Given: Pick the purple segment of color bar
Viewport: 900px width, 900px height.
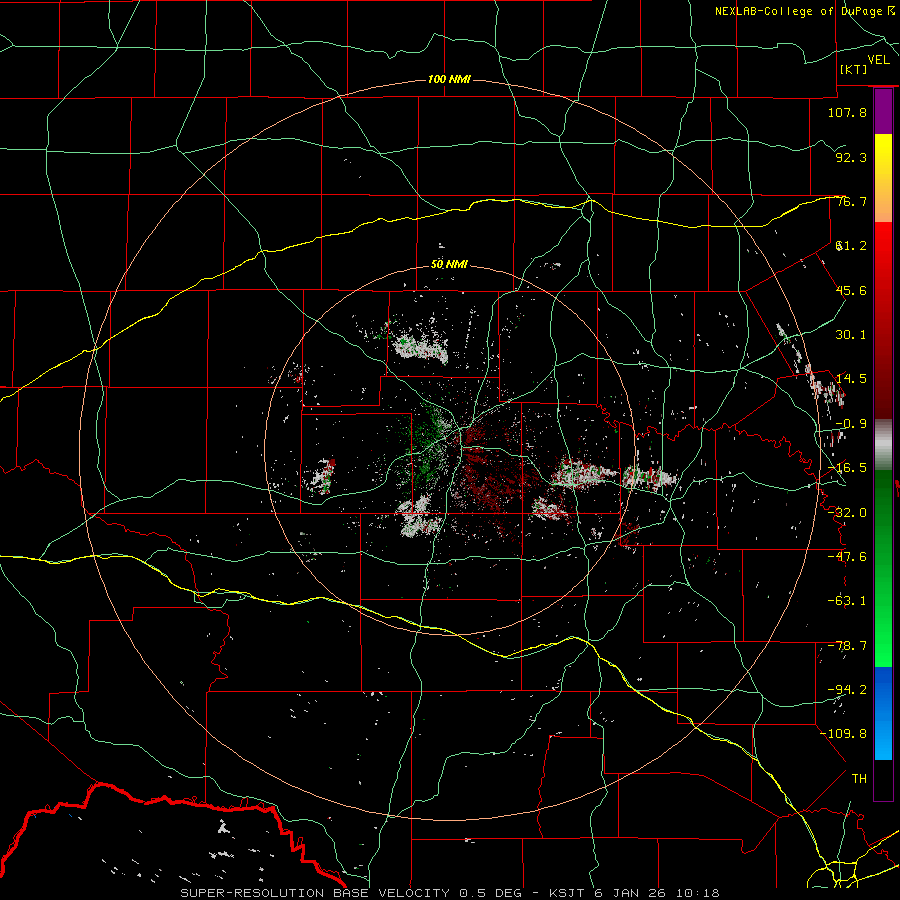Looking at the screenshot, I should (883, 111).
